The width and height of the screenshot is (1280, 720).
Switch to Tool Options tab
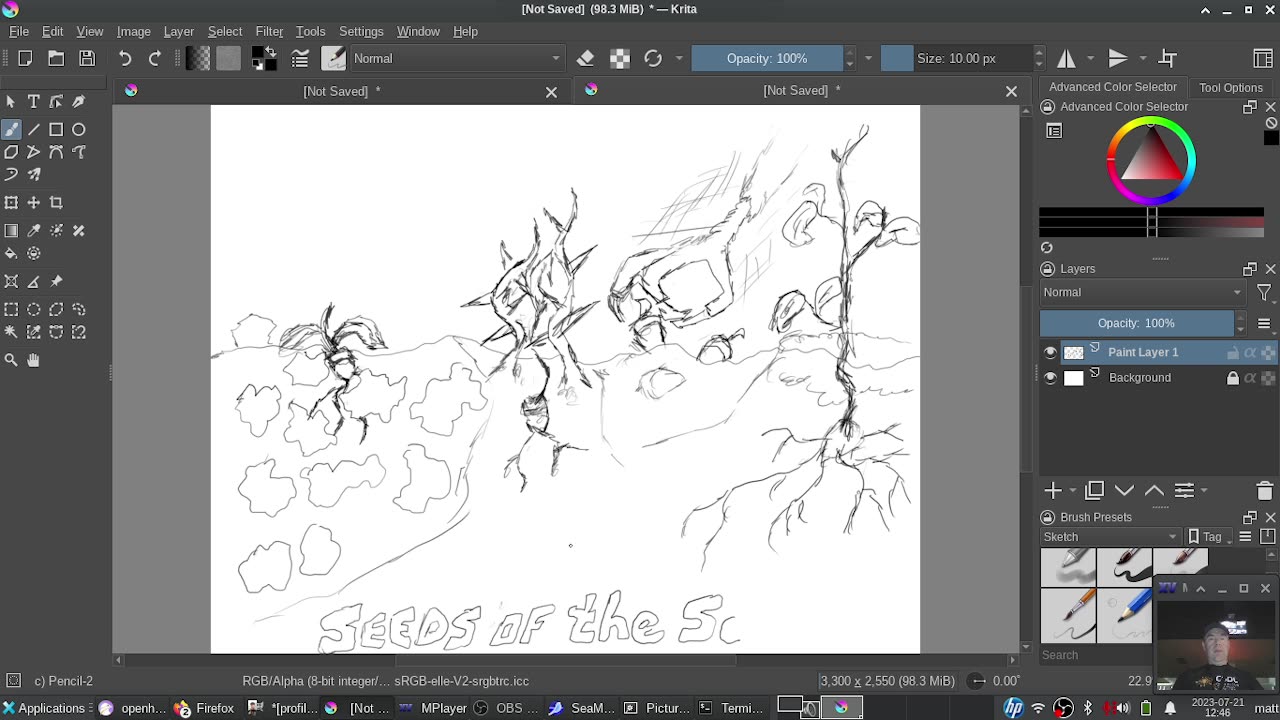point(1231,87)
